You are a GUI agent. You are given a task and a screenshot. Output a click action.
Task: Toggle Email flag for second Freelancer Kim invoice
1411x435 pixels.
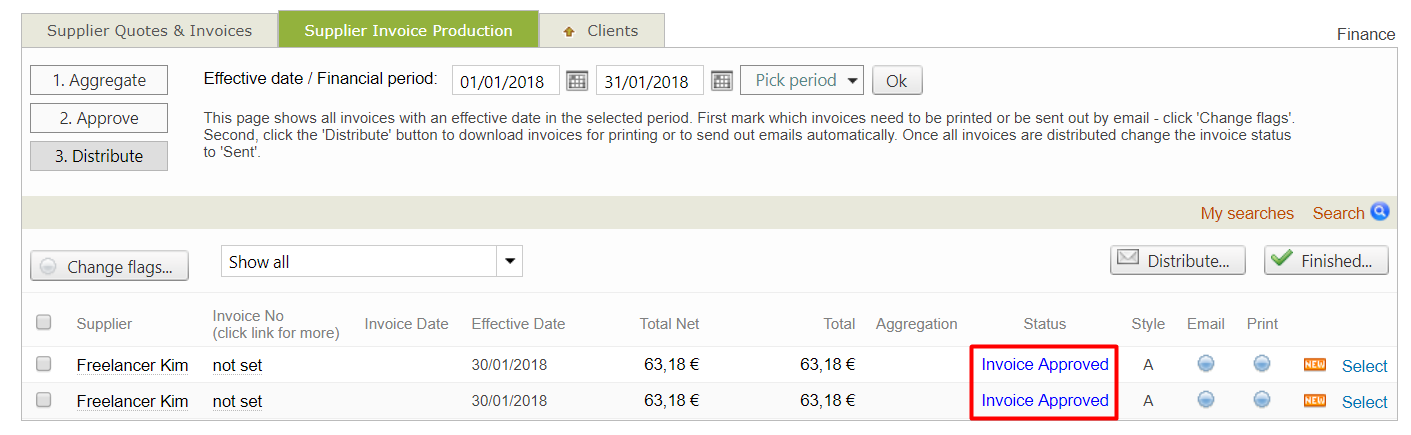click(x=1206, y=401)
